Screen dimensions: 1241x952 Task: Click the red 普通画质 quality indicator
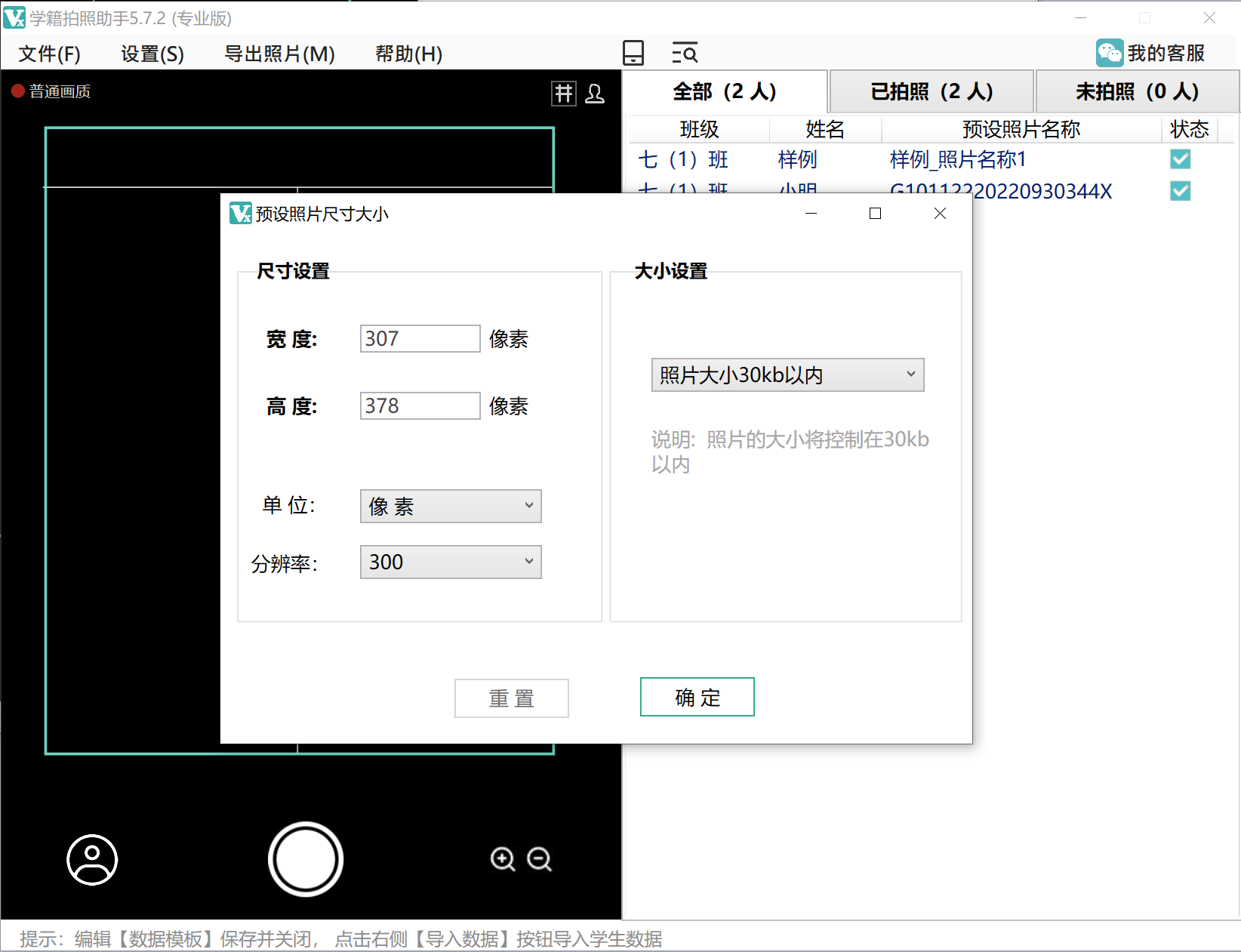51,91
